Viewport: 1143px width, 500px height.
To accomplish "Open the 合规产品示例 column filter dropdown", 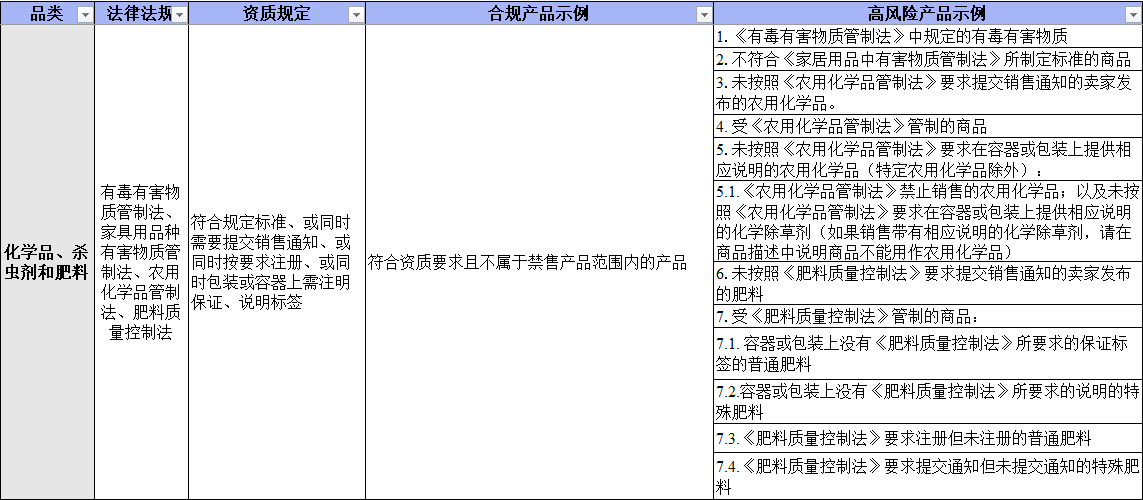I will (703, 15).
